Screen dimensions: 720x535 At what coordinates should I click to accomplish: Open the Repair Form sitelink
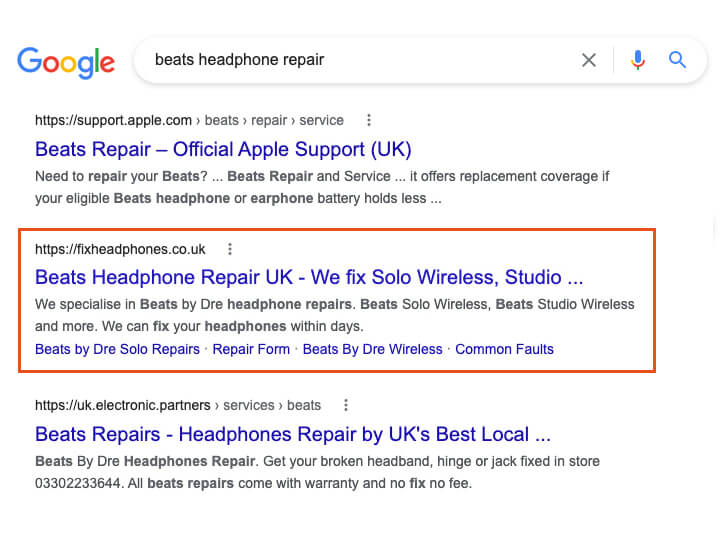point(251,349)
